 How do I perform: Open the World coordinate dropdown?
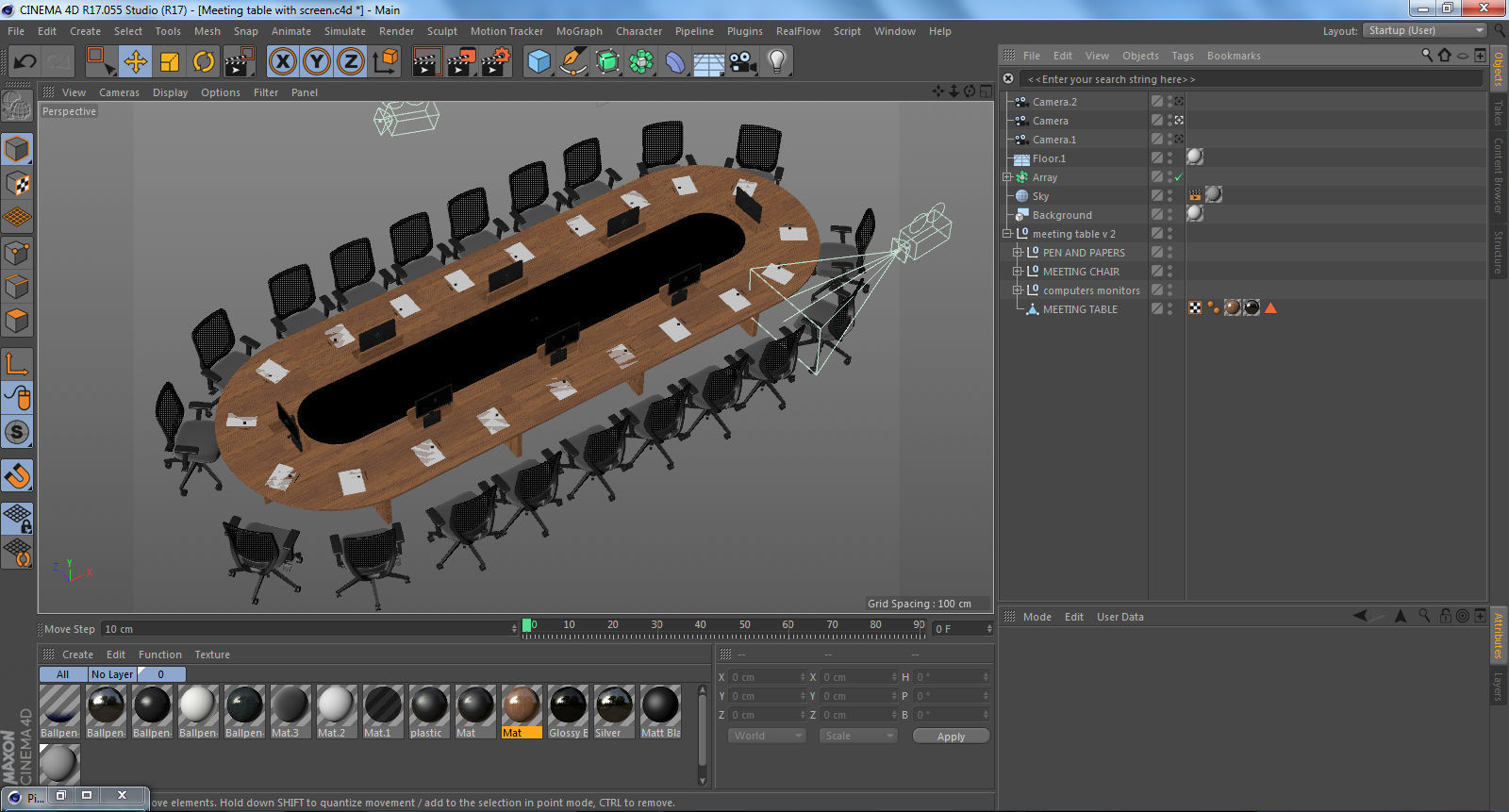(x=767, y=736)
